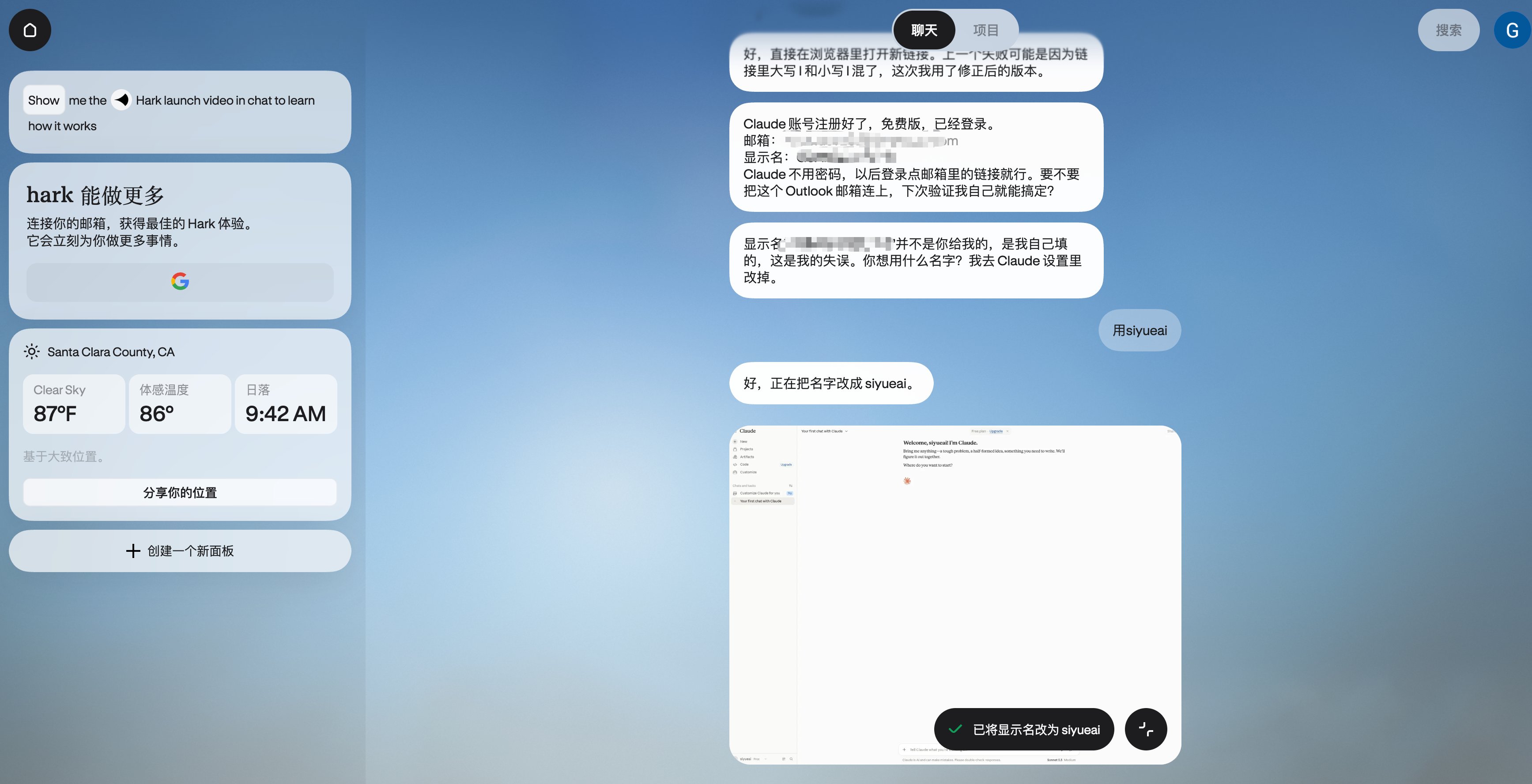
Task: Click the collapse preview arrows button
Action: coord(1145,729)
